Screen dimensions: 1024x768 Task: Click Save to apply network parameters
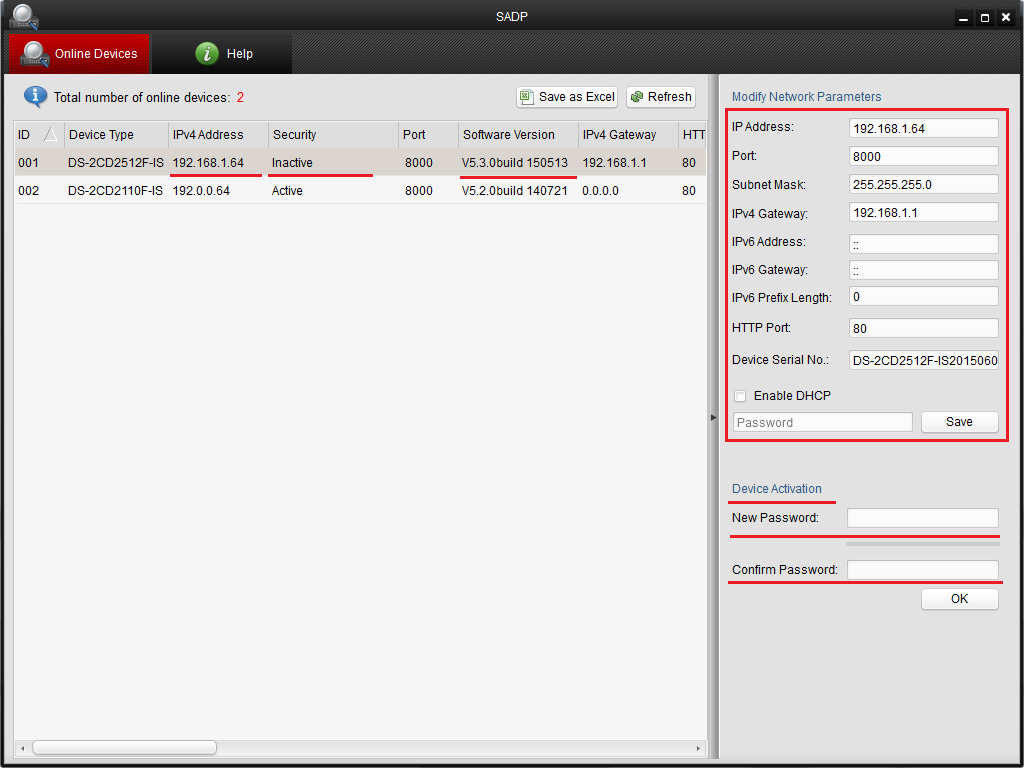point(959,421)
